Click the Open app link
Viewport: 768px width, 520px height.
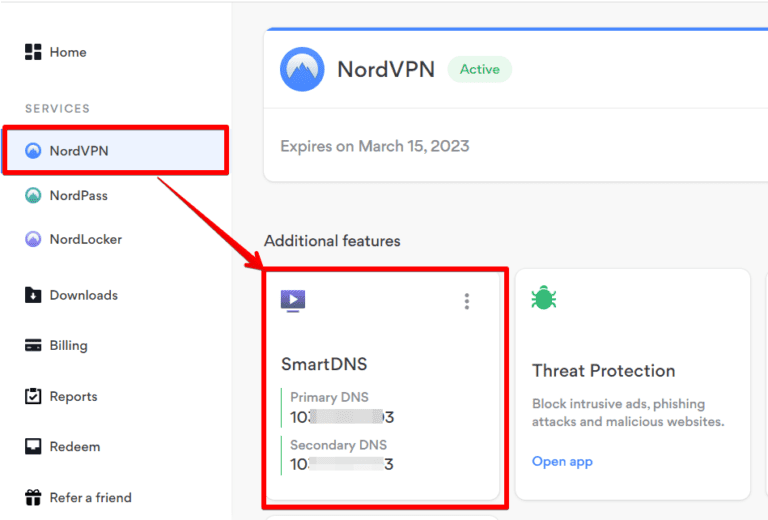point(562,461)
